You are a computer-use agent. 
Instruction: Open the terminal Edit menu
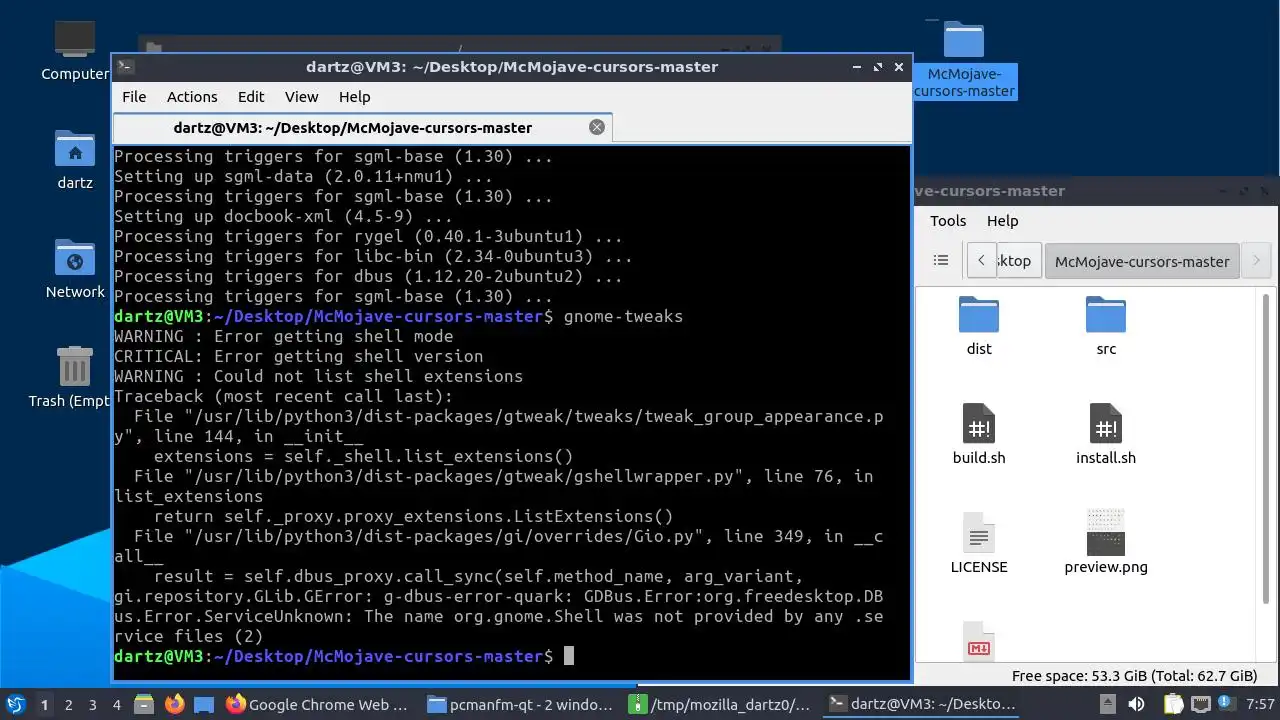coord(251,97)
